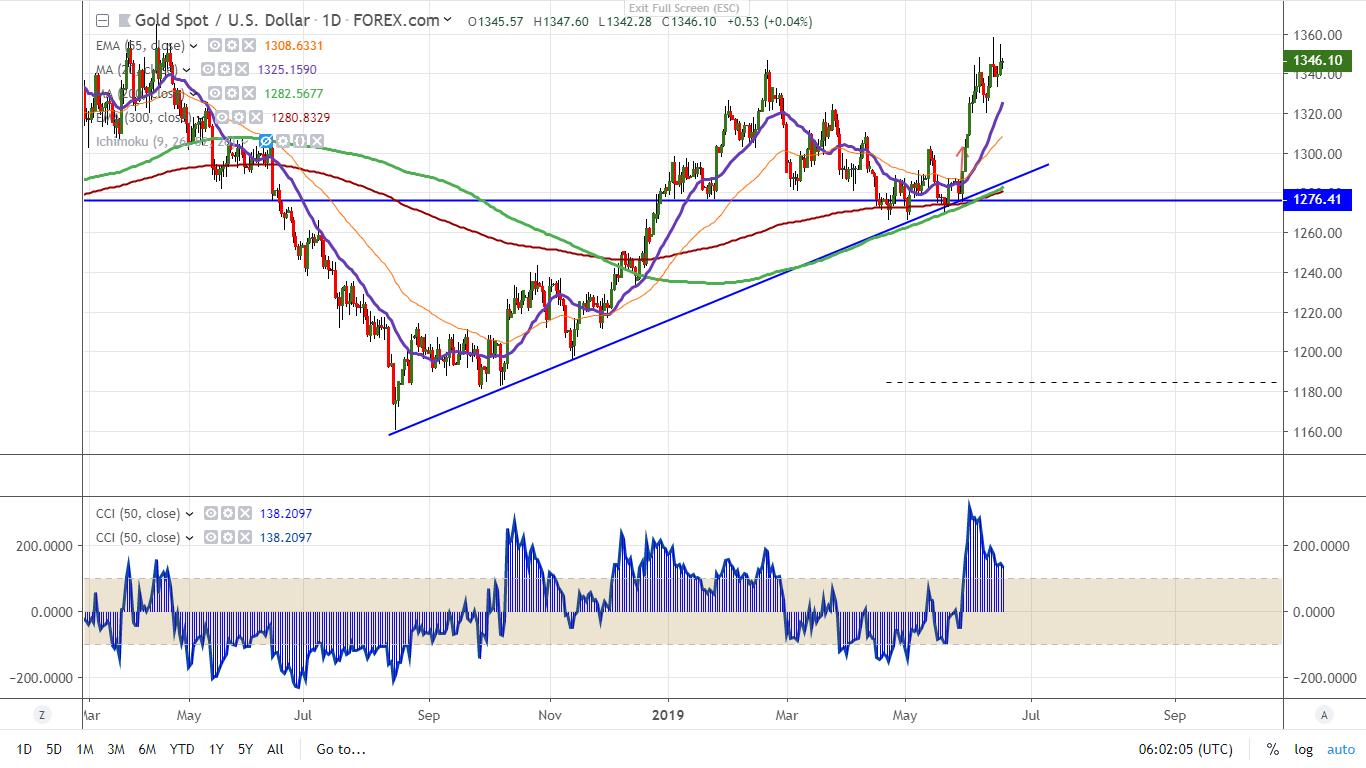Select the 5Y date range
Screen dimensions: 1366x768
coord(246,749)
